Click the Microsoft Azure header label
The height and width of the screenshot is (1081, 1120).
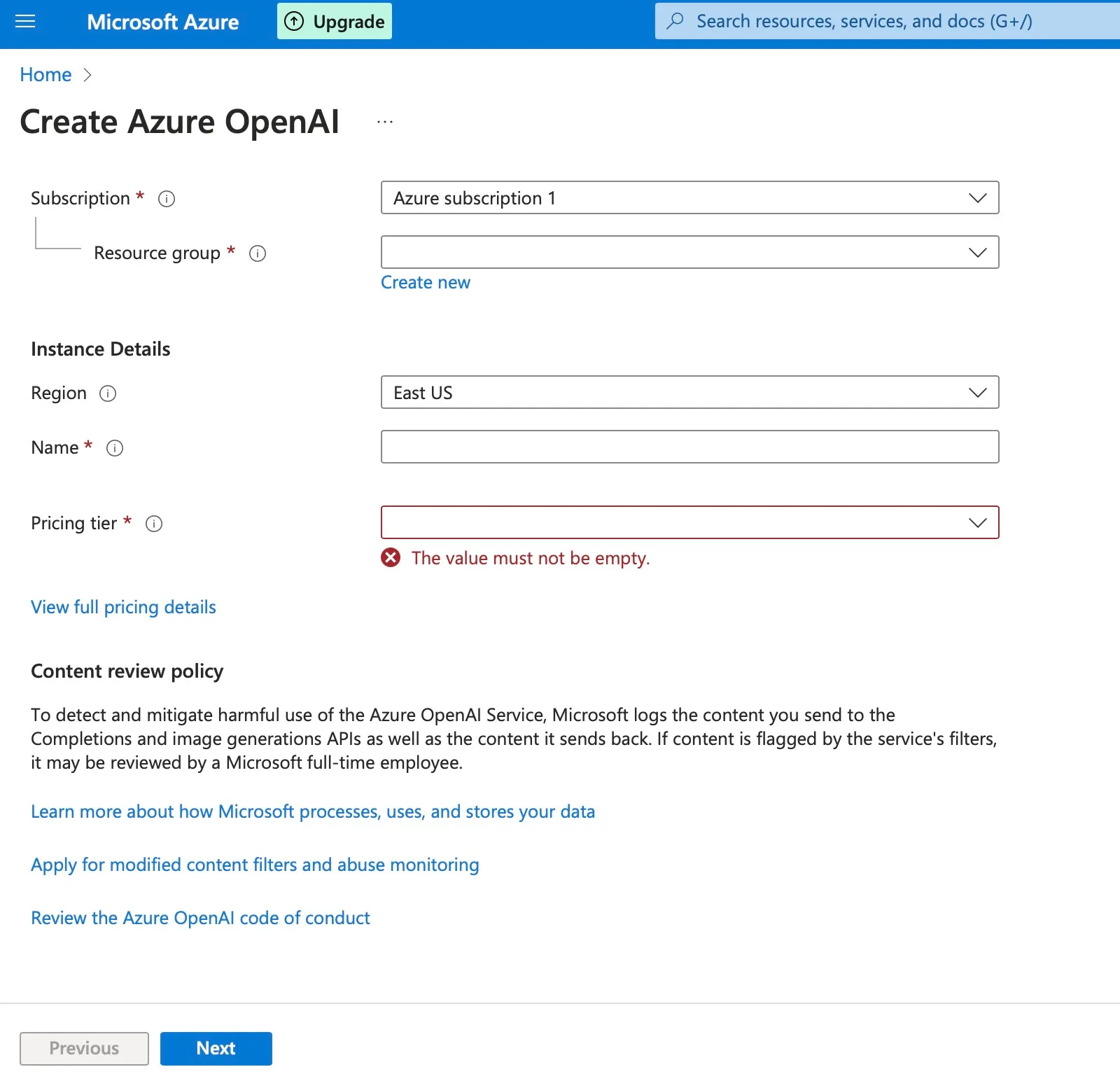pyautogui.click(x=162, y=22)
